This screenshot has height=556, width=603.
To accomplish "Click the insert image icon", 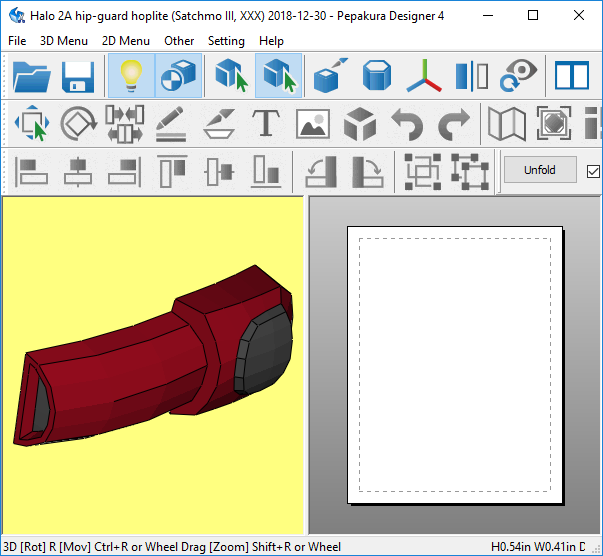I will click(x=313, y=123).
